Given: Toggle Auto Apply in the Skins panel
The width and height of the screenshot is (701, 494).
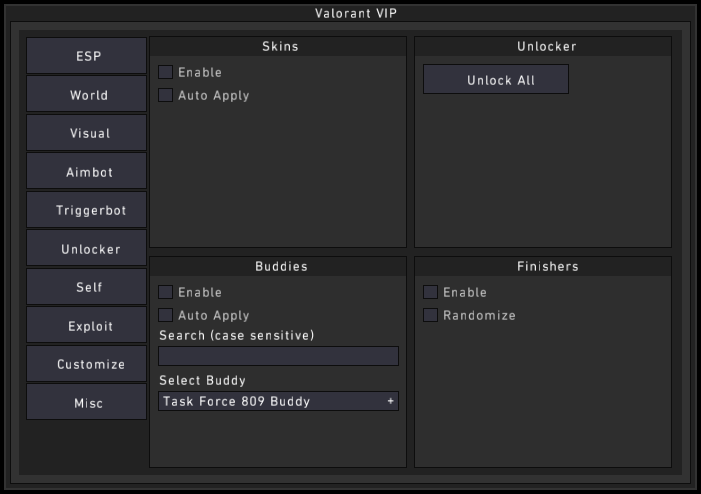Looking at the screenshot, I should [x=166, y=95].
